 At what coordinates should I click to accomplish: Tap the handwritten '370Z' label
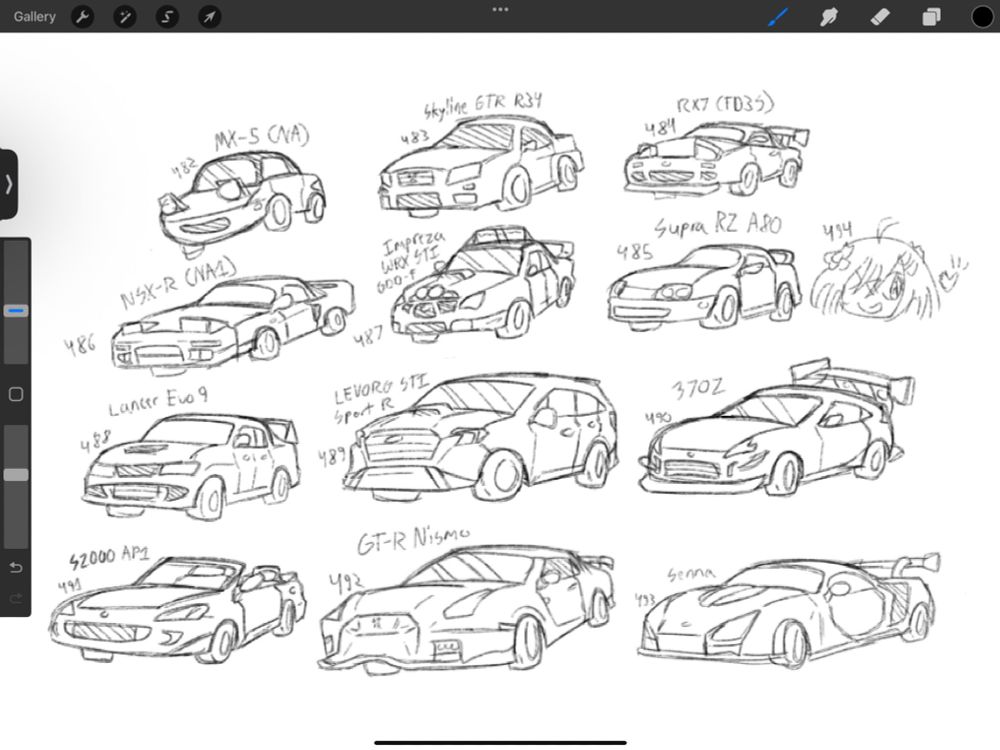coord(698,388)
